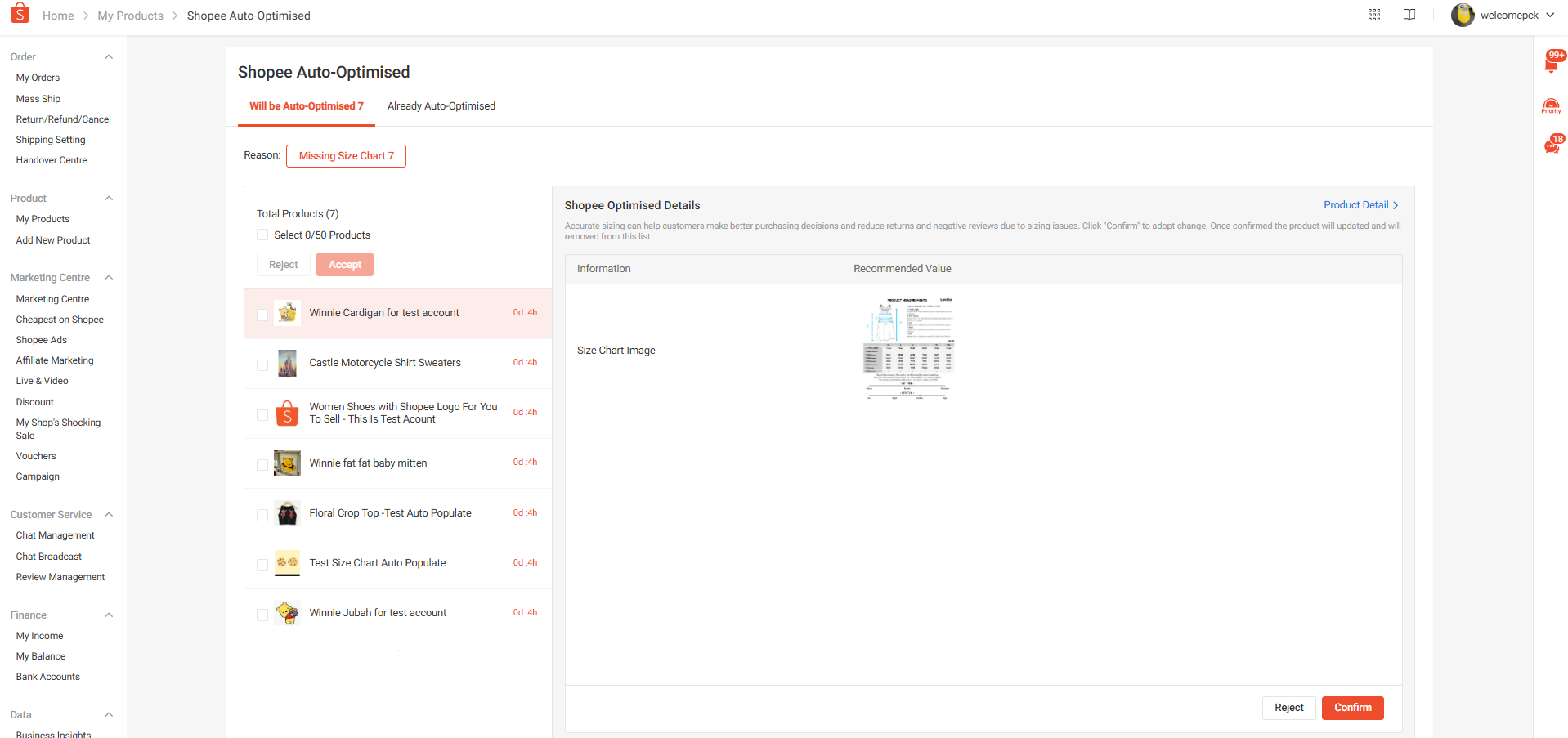Open the welcomepck account dropdown arrow
The image size is (1568, 738).
1550,15
